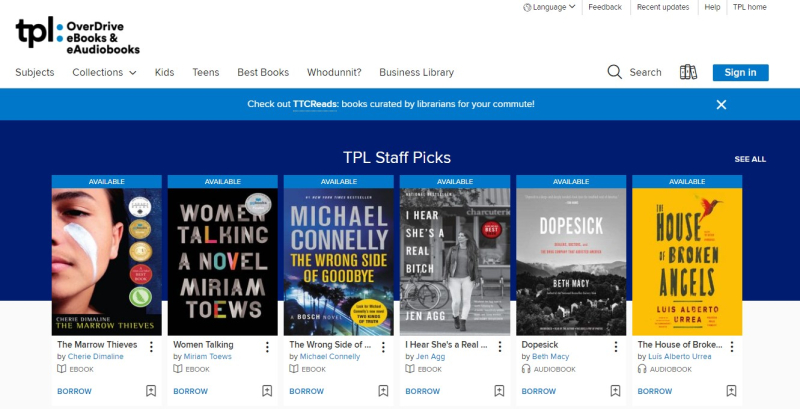Open three-dot menu for Women Talking
Screen dimensions: 800x409
[x=267, y=347]
